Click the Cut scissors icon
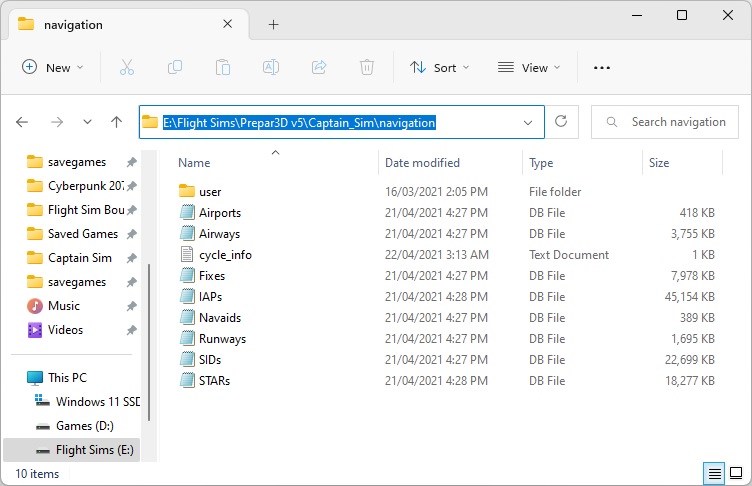This screenshot has width=752, height=486. pyautogui.click(x=126, y=67)
